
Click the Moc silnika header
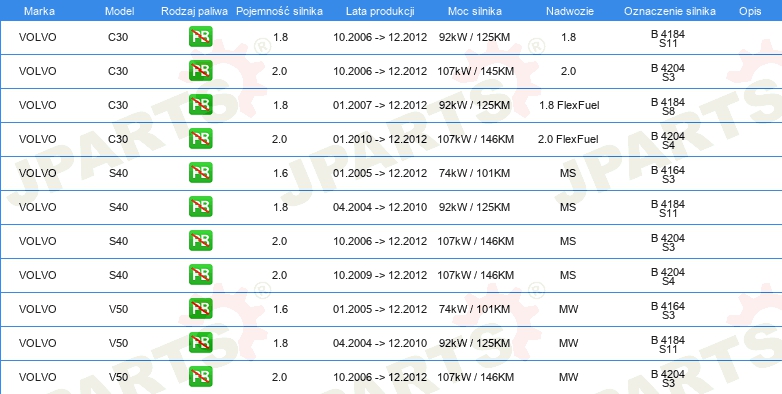click(475, 11)
